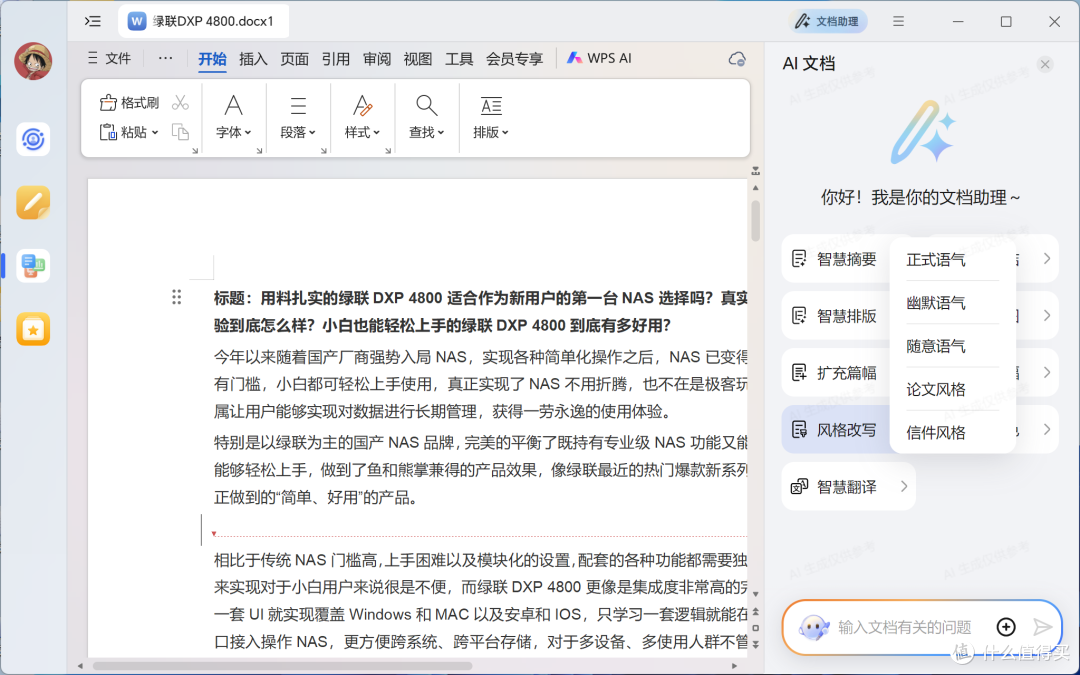1080x675 pixels.
Task: Open the Layout (排版) icon
Action: (491, 105)
